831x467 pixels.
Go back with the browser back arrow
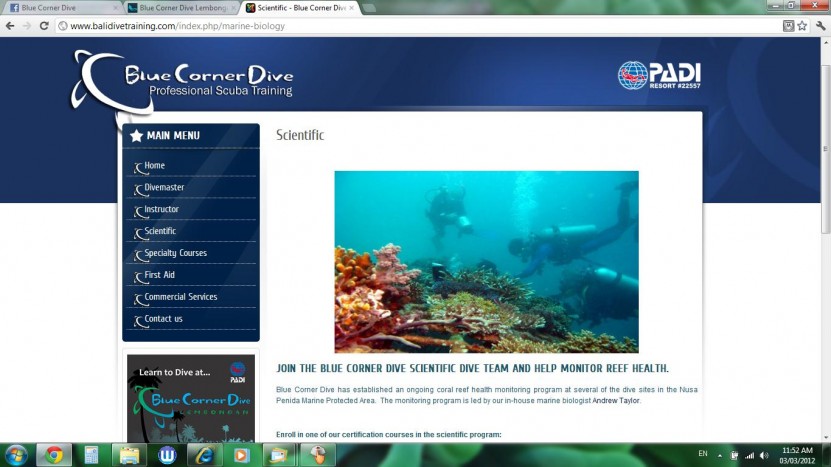click(10, 26)
